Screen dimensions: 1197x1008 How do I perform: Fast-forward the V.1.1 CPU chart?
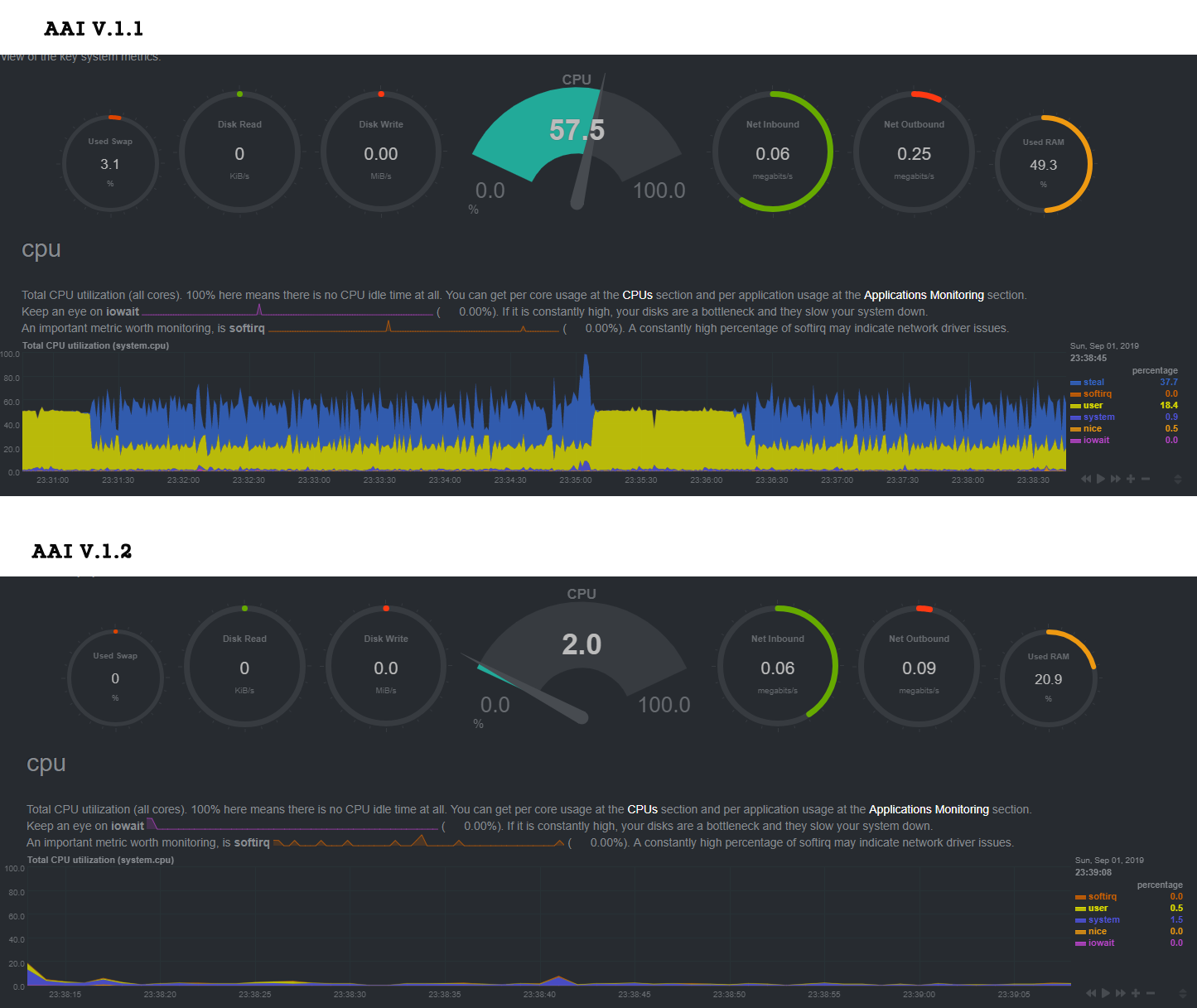[1116, 479]
